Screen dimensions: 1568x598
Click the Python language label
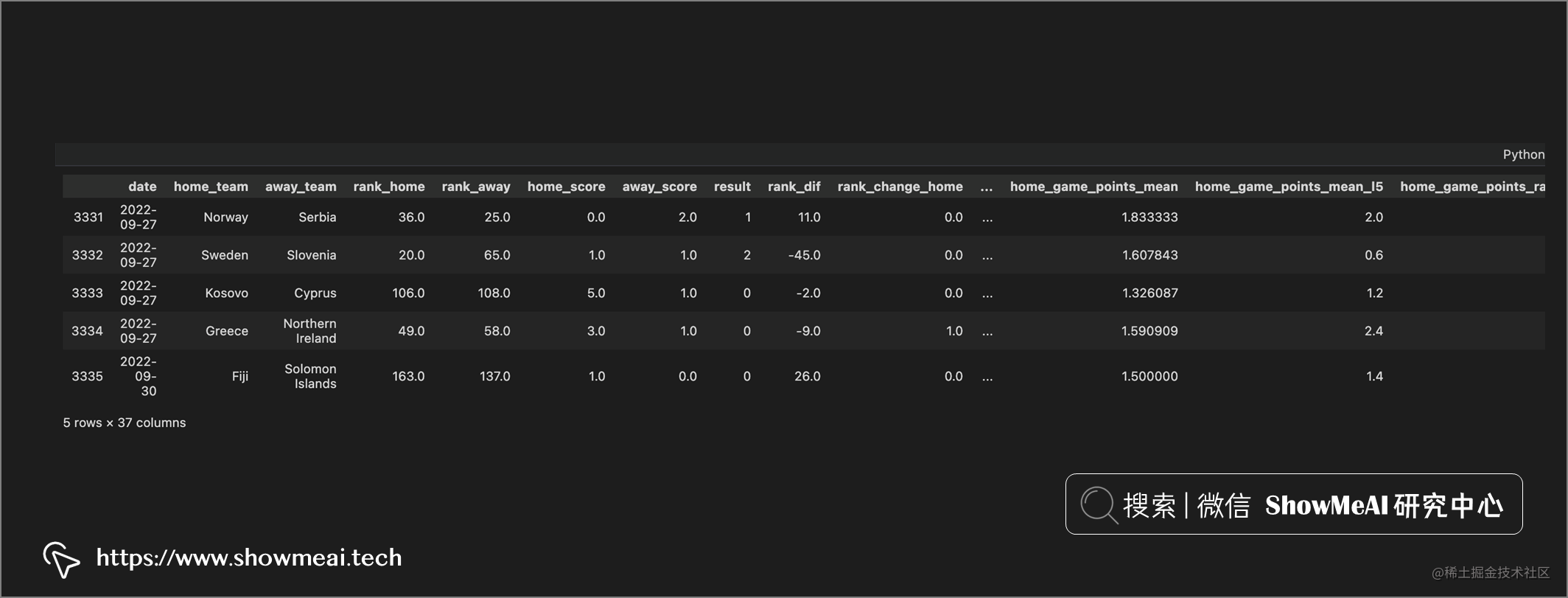[x=1523, y=155]
